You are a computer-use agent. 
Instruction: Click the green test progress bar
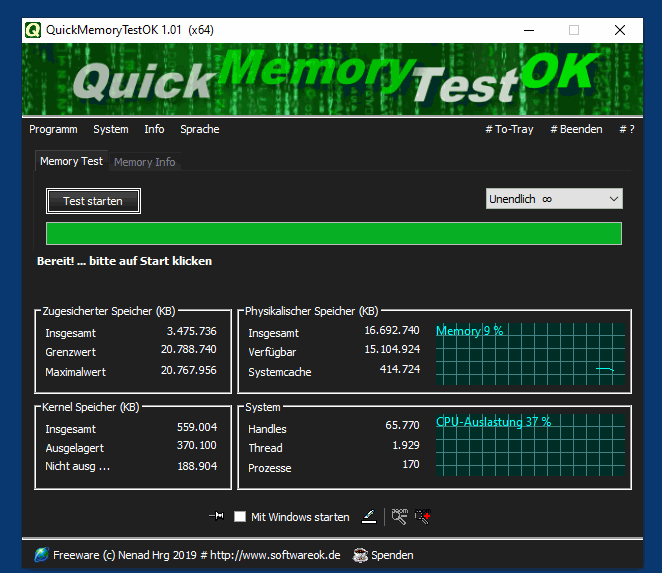tap(334, 234)
